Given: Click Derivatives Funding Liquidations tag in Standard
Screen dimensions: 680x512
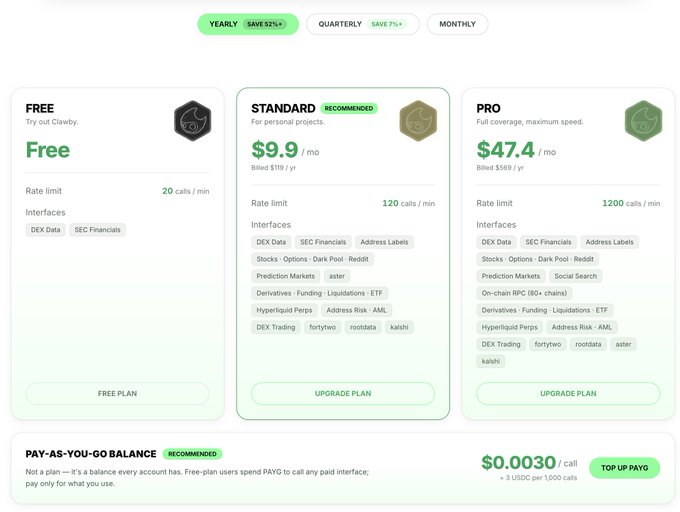Looking at the screenshot, I should [319, 293].
